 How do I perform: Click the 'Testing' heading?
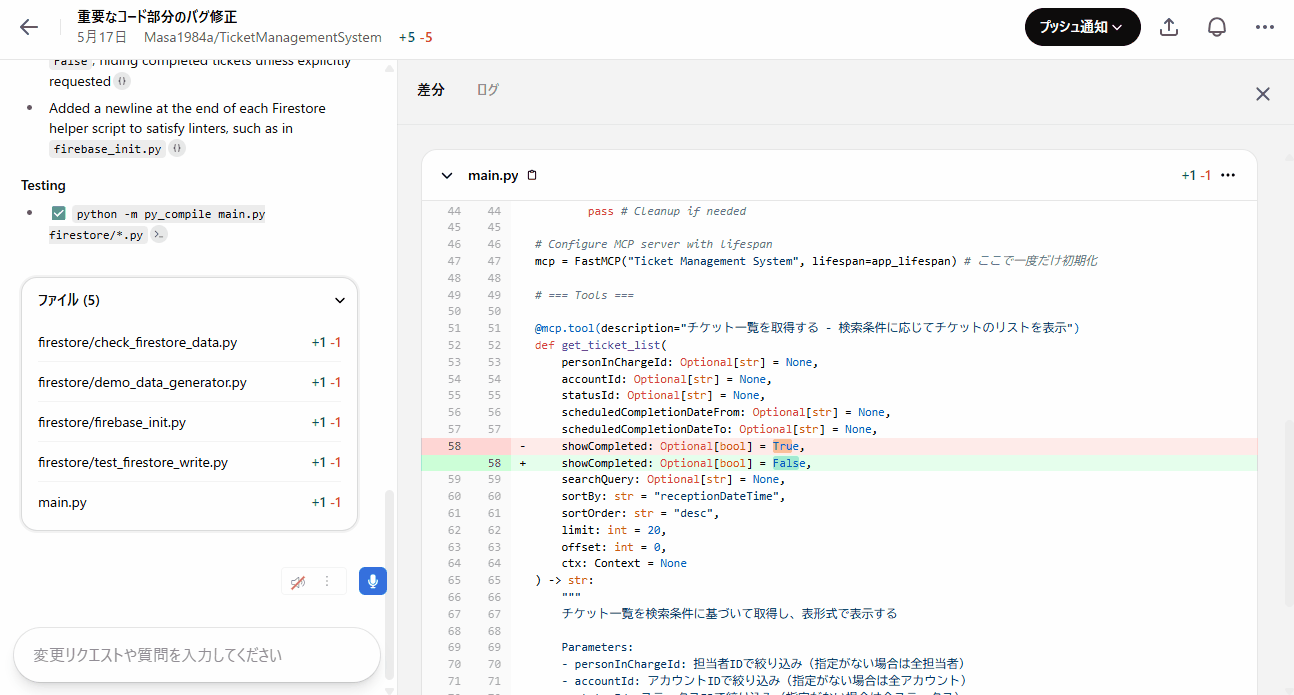43,185
